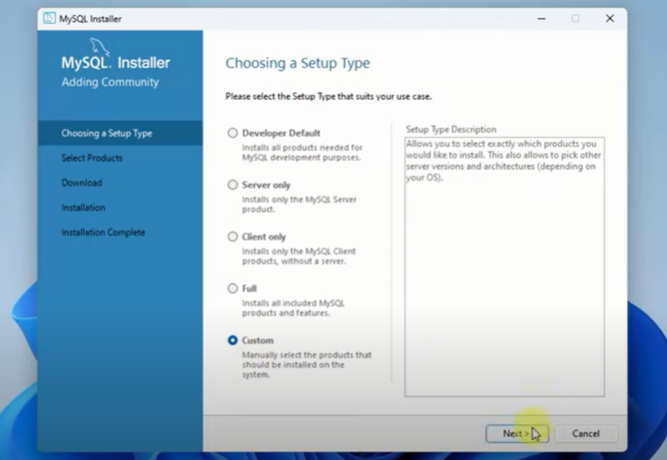Click the 'Server only' label text

[x=266, y=185]
